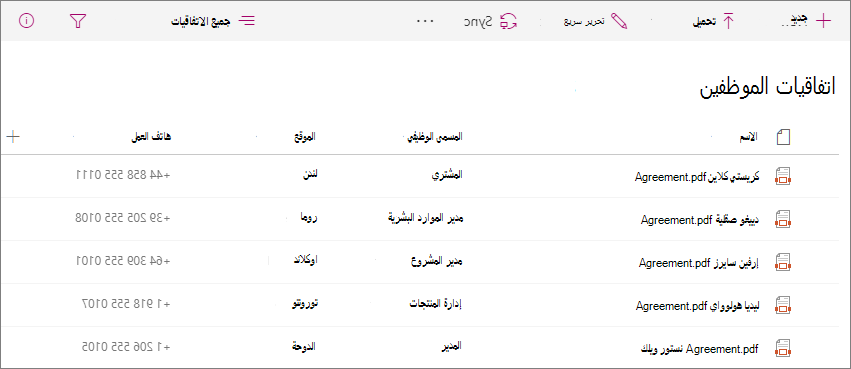851x369 pixels.
Task: Select phone number +64 309 555 0101
Action: pyautogui.click(x=123, y=261)
